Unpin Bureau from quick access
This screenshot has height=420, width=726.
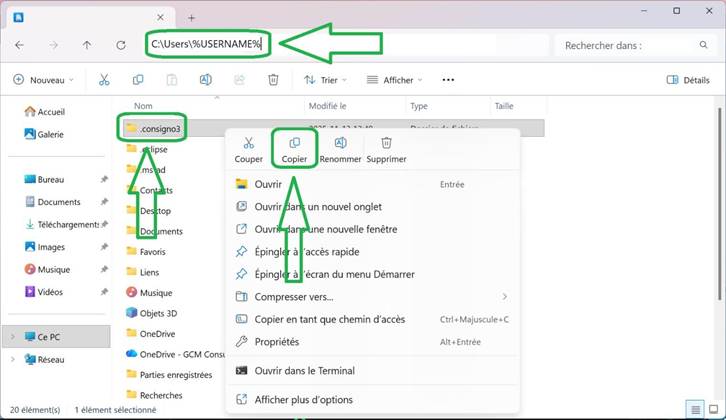[104, 179]
